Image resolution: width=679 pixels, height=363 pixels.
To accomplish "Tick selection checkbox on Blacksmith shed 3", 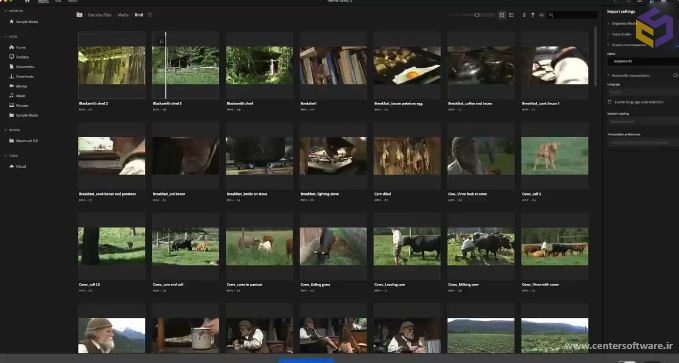I will coord(161,42).
